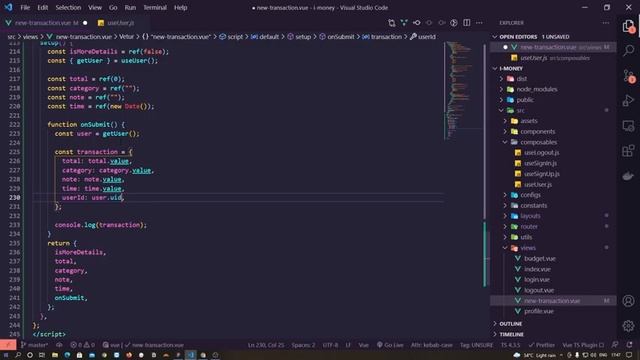
Task: Switch to new-transaction.vue editor tab
Action: pos(46,23)
